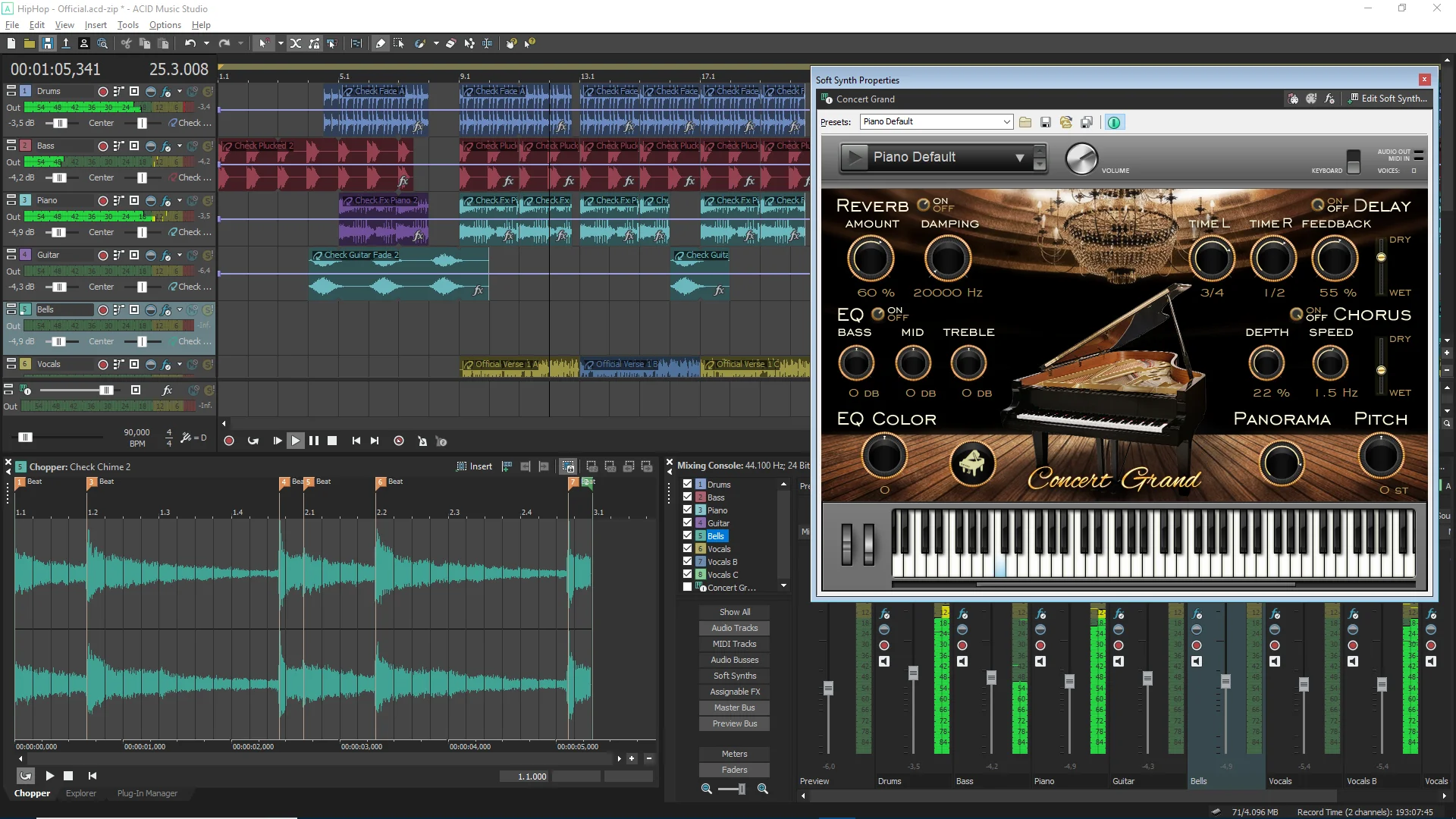Click the Save Preset floppy icon

point(1045,122)
